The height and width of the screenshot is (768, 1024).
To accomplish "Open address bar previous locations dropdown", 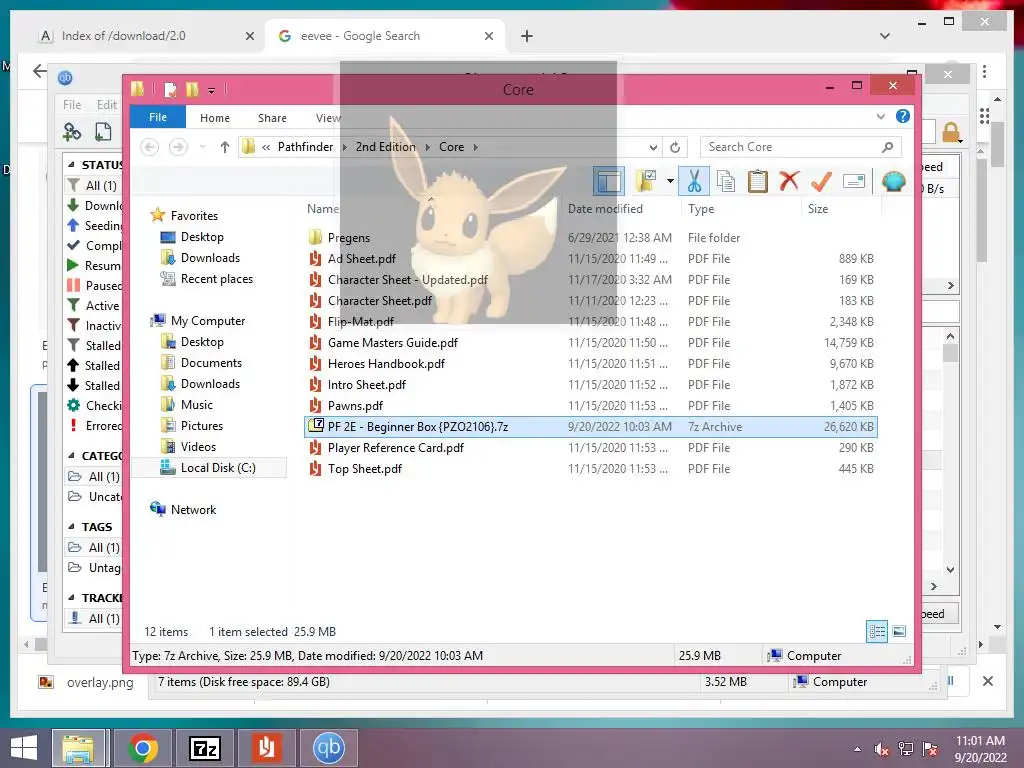I will coord(653,147).
